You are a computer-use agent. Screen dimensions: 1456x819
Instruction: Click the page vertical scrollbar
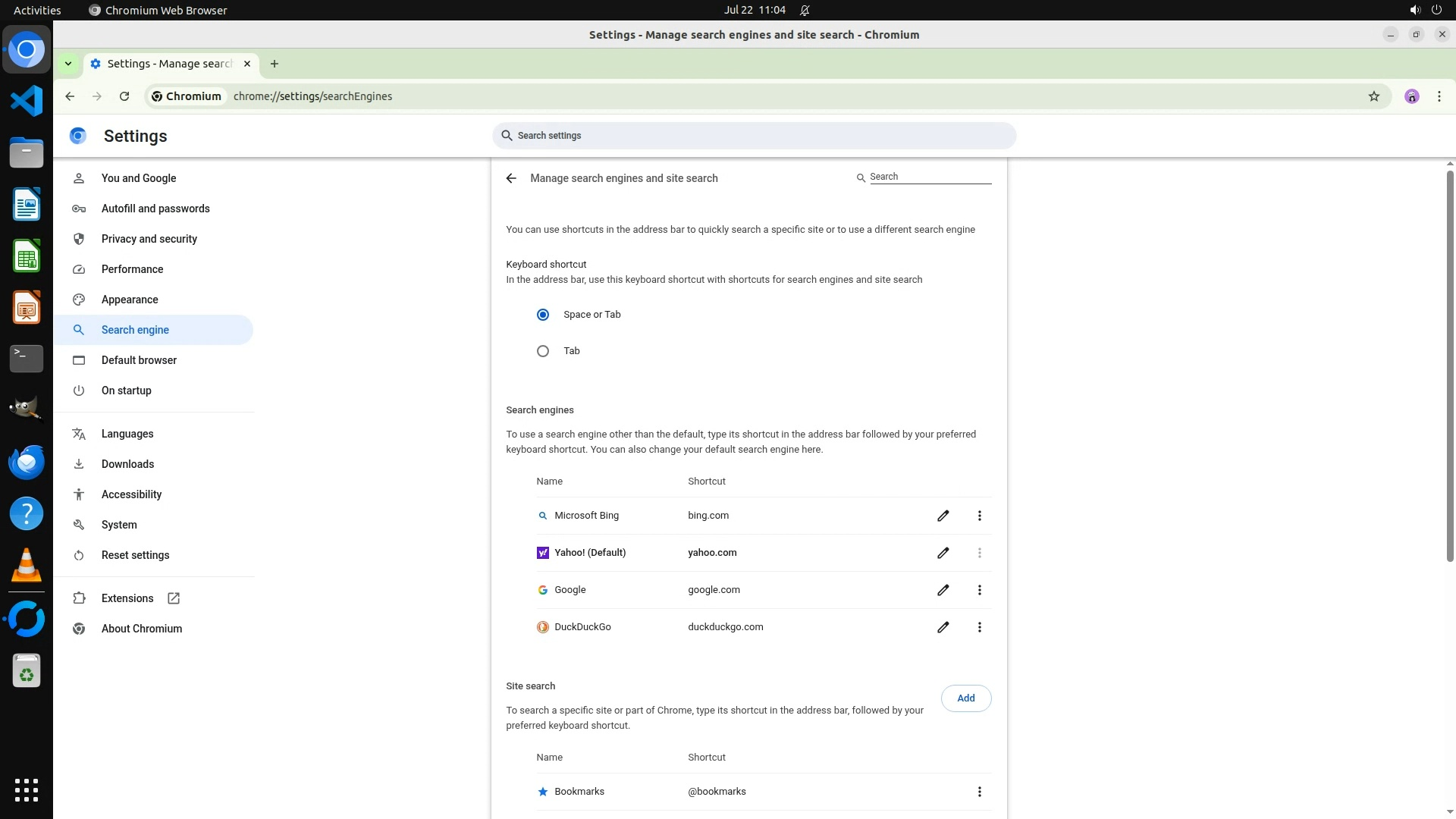[1450, 364]
